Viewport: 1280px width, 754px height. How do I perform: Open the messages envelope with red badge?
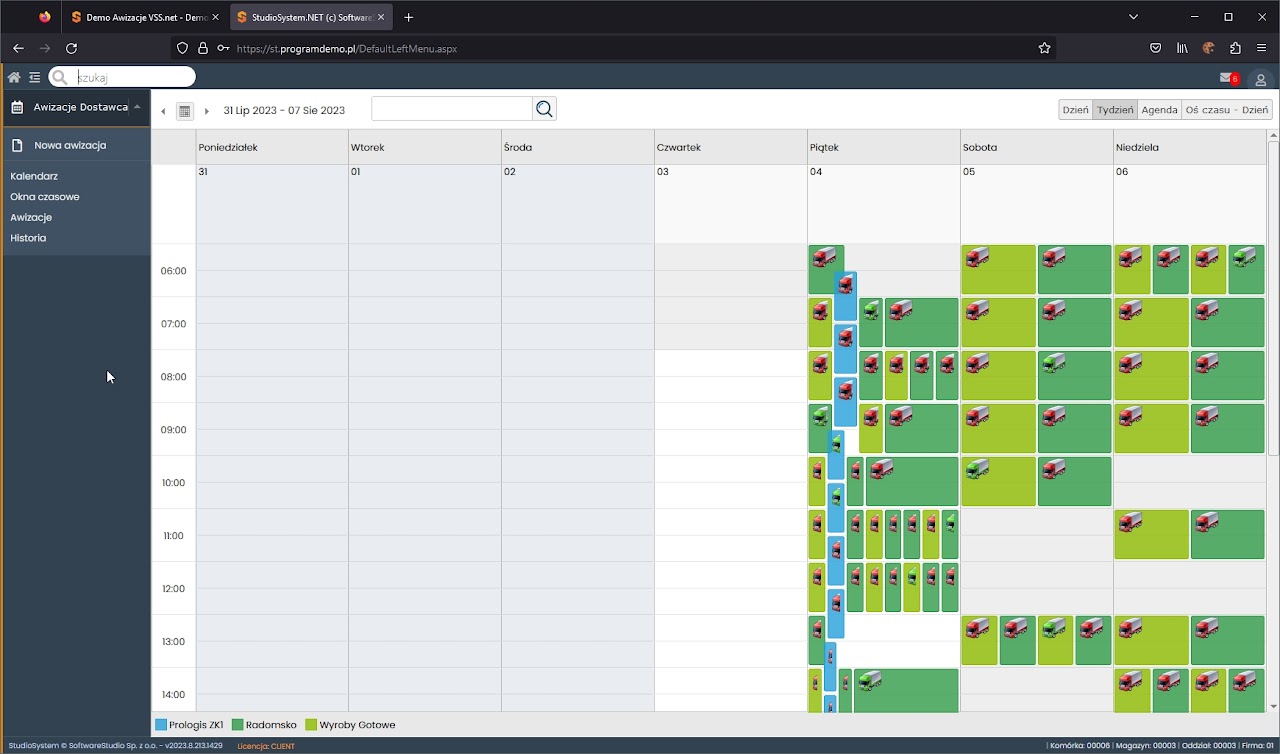click(x=1226, y=78)
